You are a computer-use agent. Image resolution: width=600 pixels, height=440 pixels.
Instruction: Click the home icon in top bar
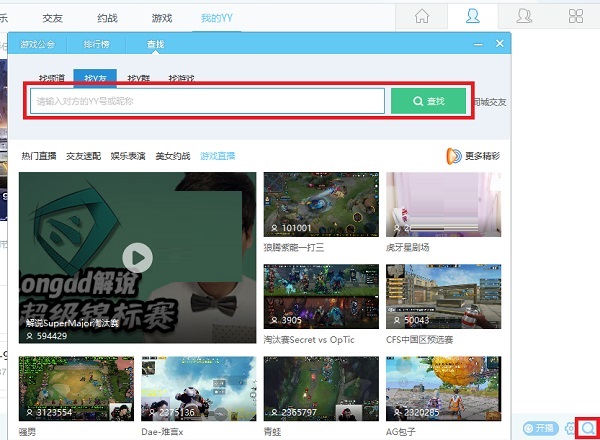coord(423,16)
